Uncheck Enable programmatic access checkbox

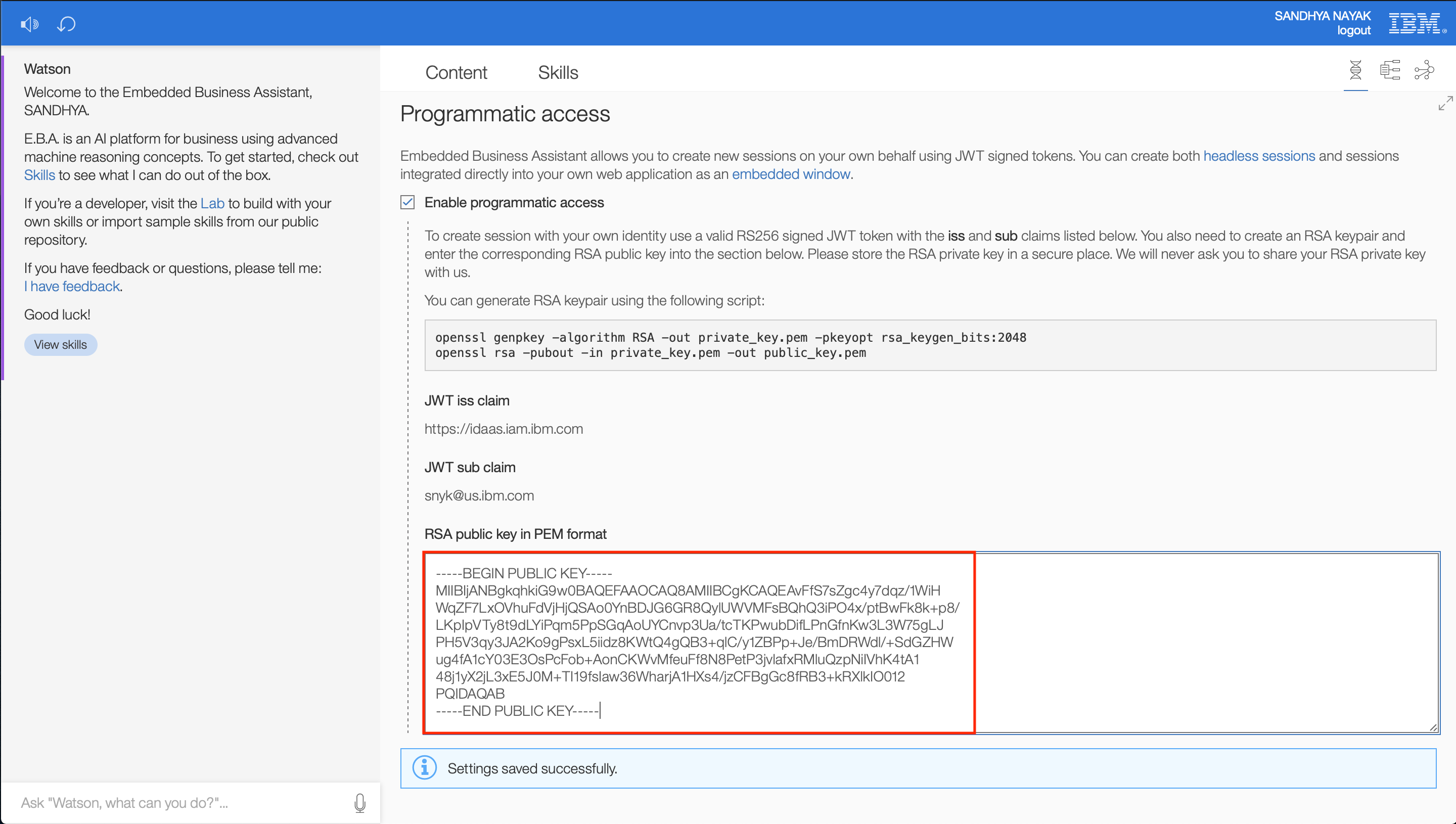(407, 203)
